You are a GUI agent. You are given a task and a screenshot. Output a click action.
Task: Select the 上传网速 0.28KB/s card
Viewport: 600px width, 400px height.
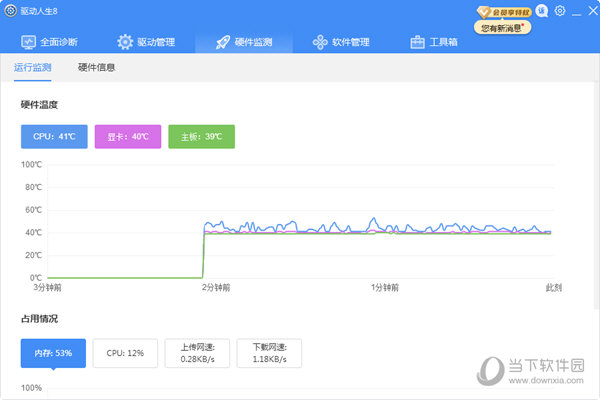click(197, 353)
